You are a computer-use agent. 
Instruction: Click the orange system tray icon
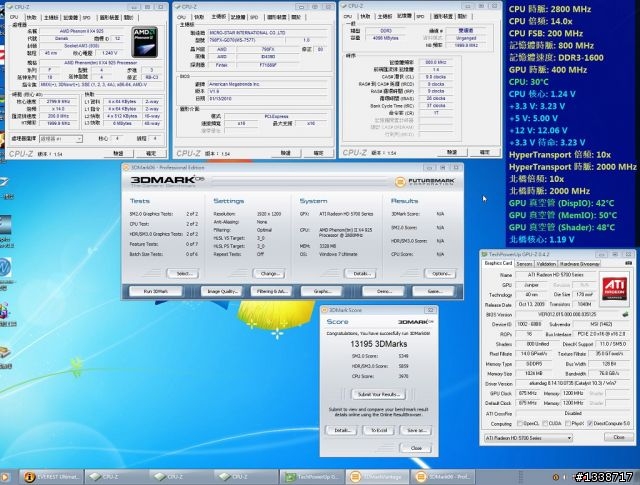[x=556, y=477]
